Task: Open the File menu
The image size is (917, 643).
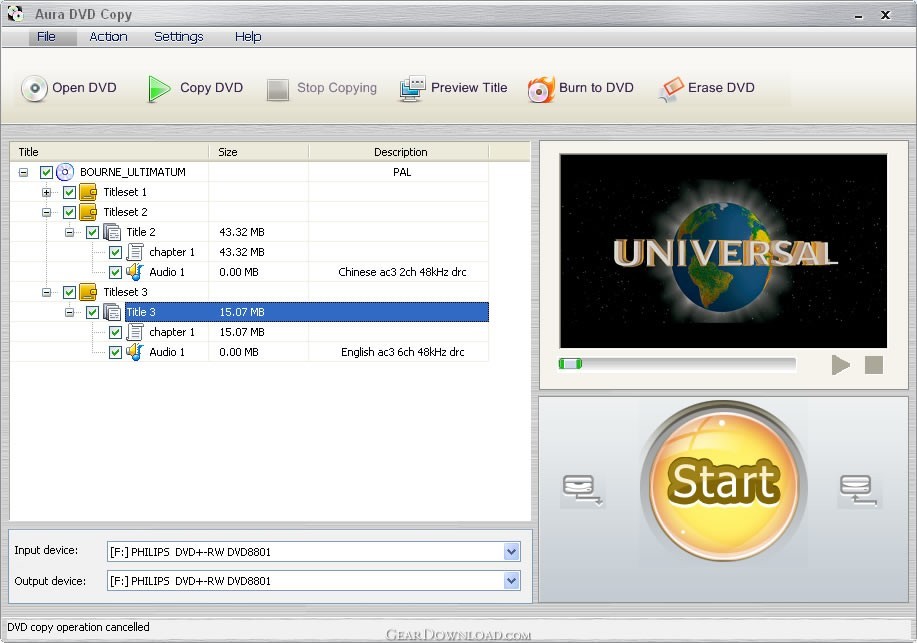Action: tap(46, 37)
